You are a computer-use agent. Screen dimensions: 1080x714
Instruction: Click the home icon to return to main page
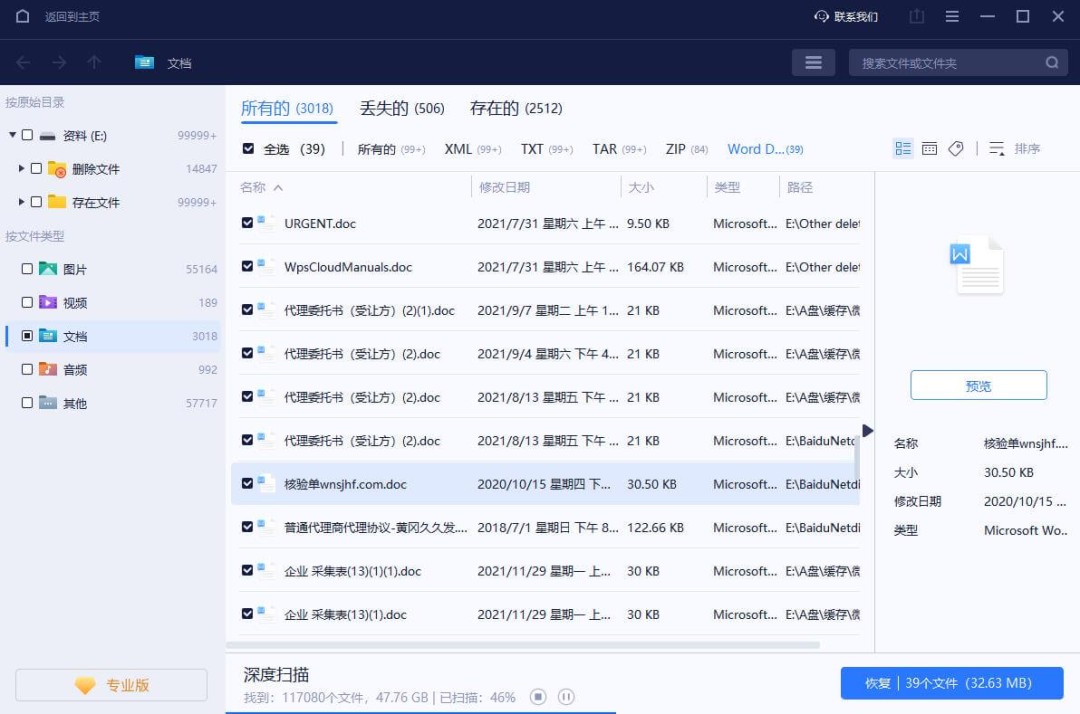click(23, 16)
